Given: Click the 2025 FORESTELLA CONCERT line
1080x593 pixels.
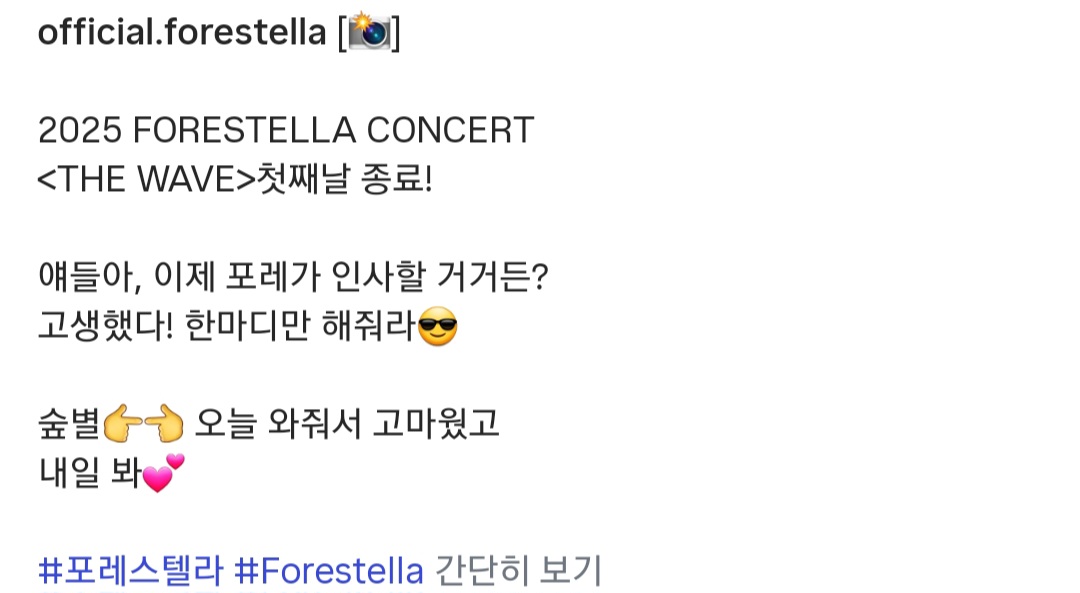Looking at the screenshot, I should [286, 130].
